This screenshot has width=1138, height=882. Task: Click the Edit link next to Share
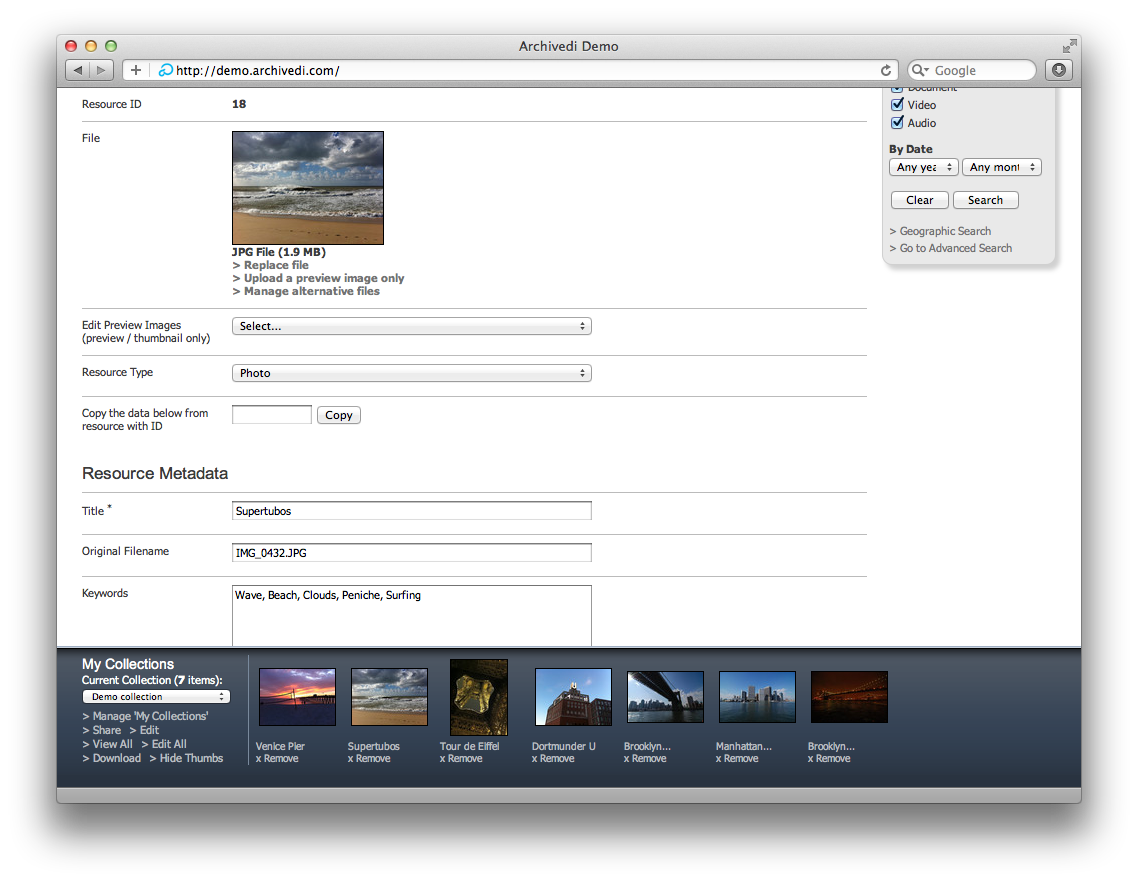click(x=149, y=730)
